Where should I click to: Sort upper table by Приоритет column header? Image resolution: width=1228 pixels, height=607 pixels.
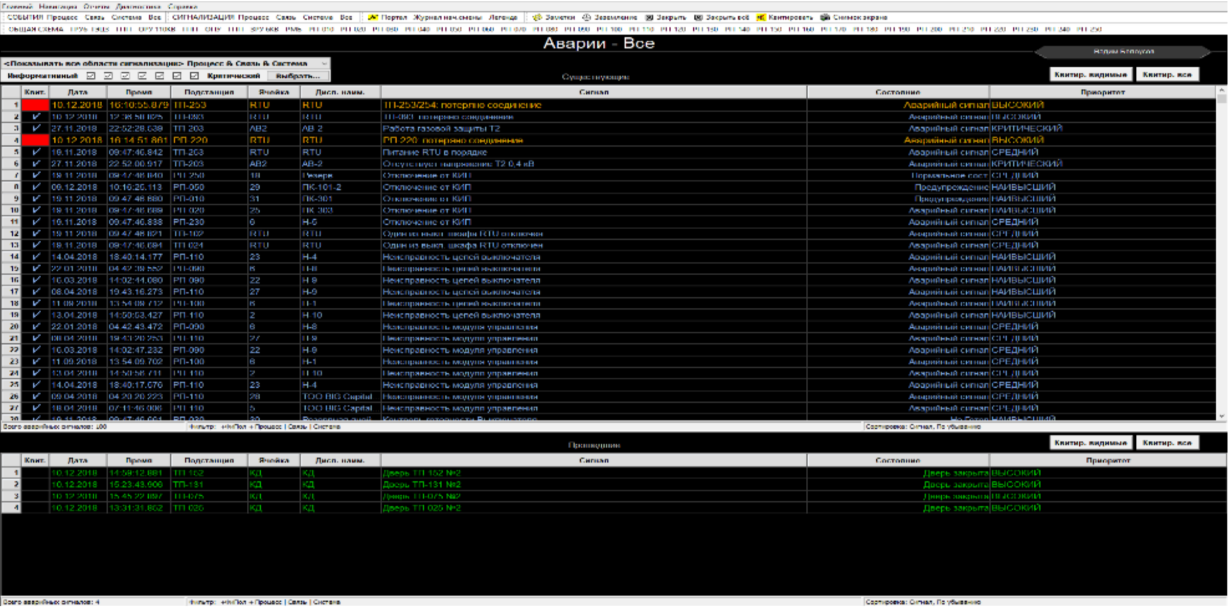(x=1102, y=91)
